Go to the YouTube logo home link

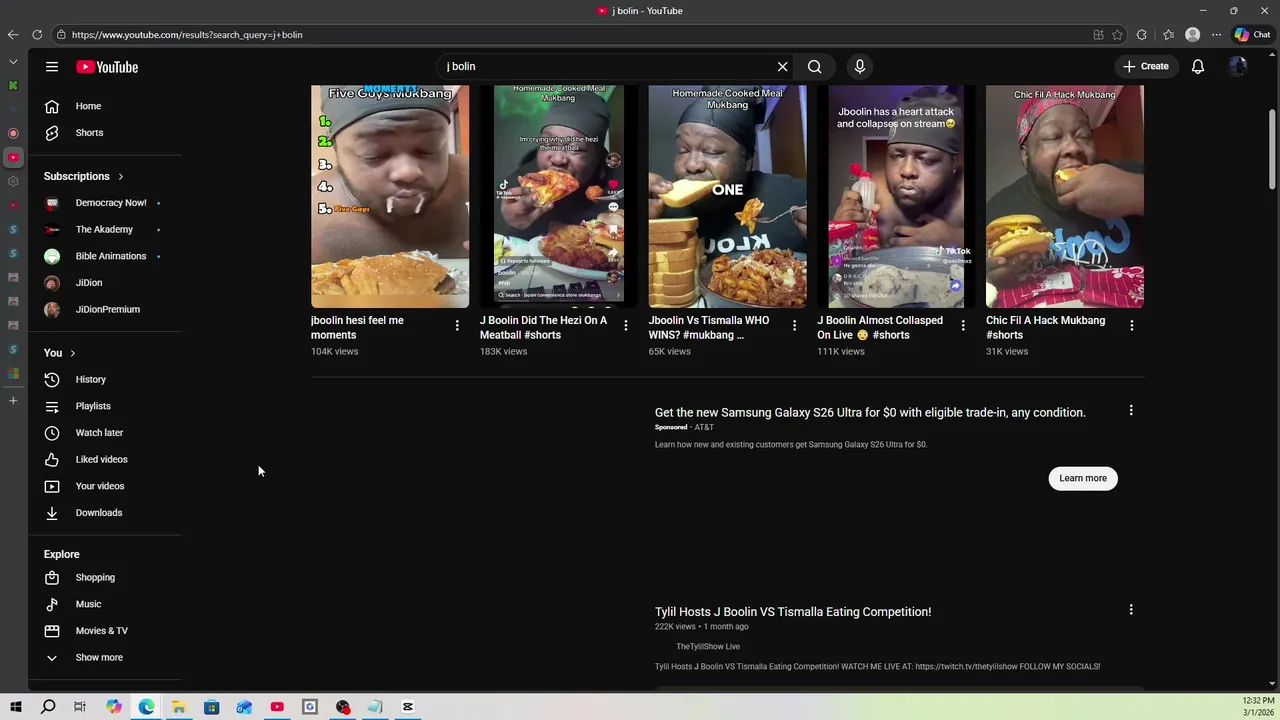point(107,67)
